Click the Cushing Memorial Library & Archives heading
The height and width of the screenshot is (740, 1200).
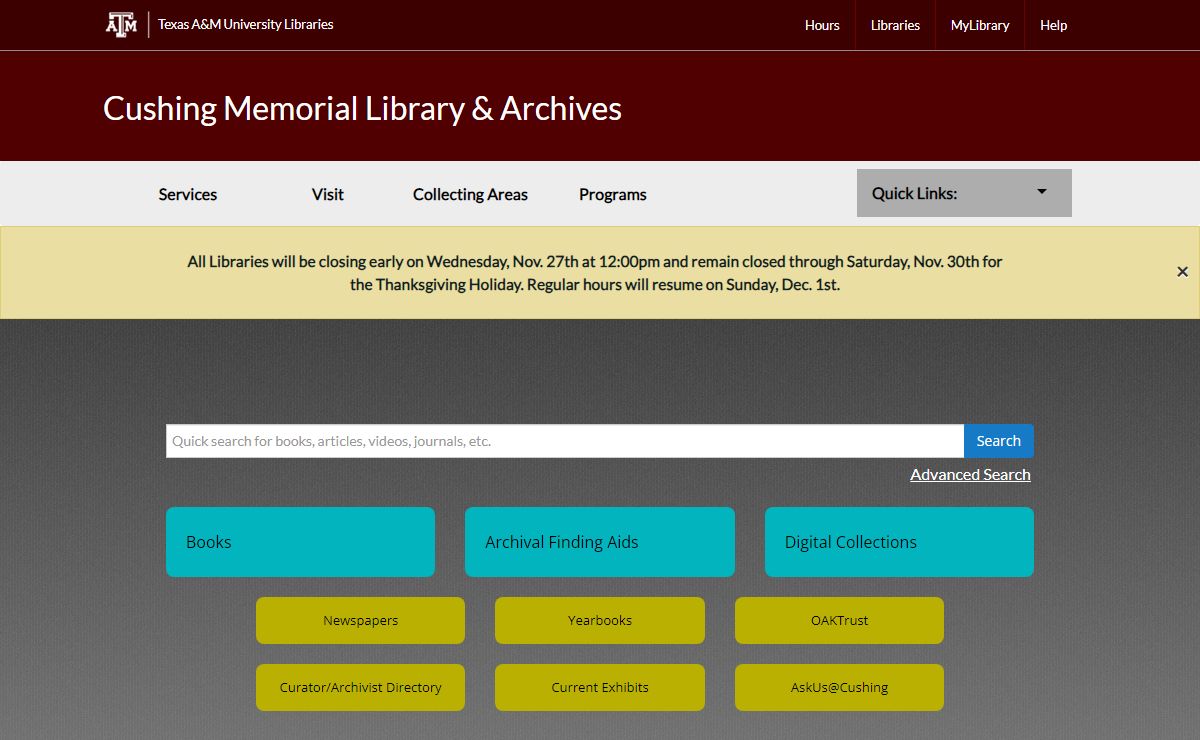[x=362, y=108]
